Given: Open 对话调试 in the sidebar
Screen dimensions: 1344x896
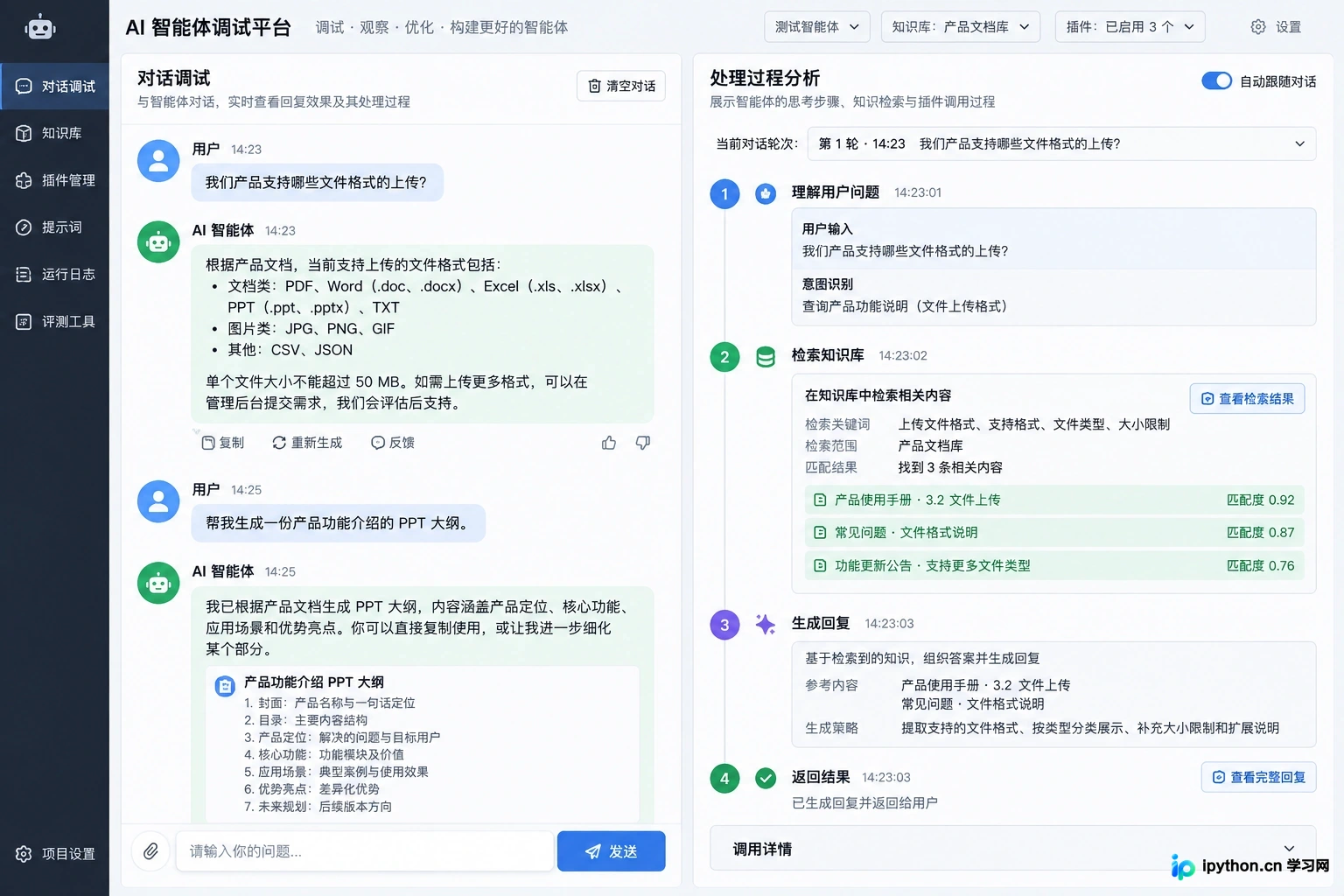Looking at the screenshot, I should pyautogui.click(x=54, y=86).
